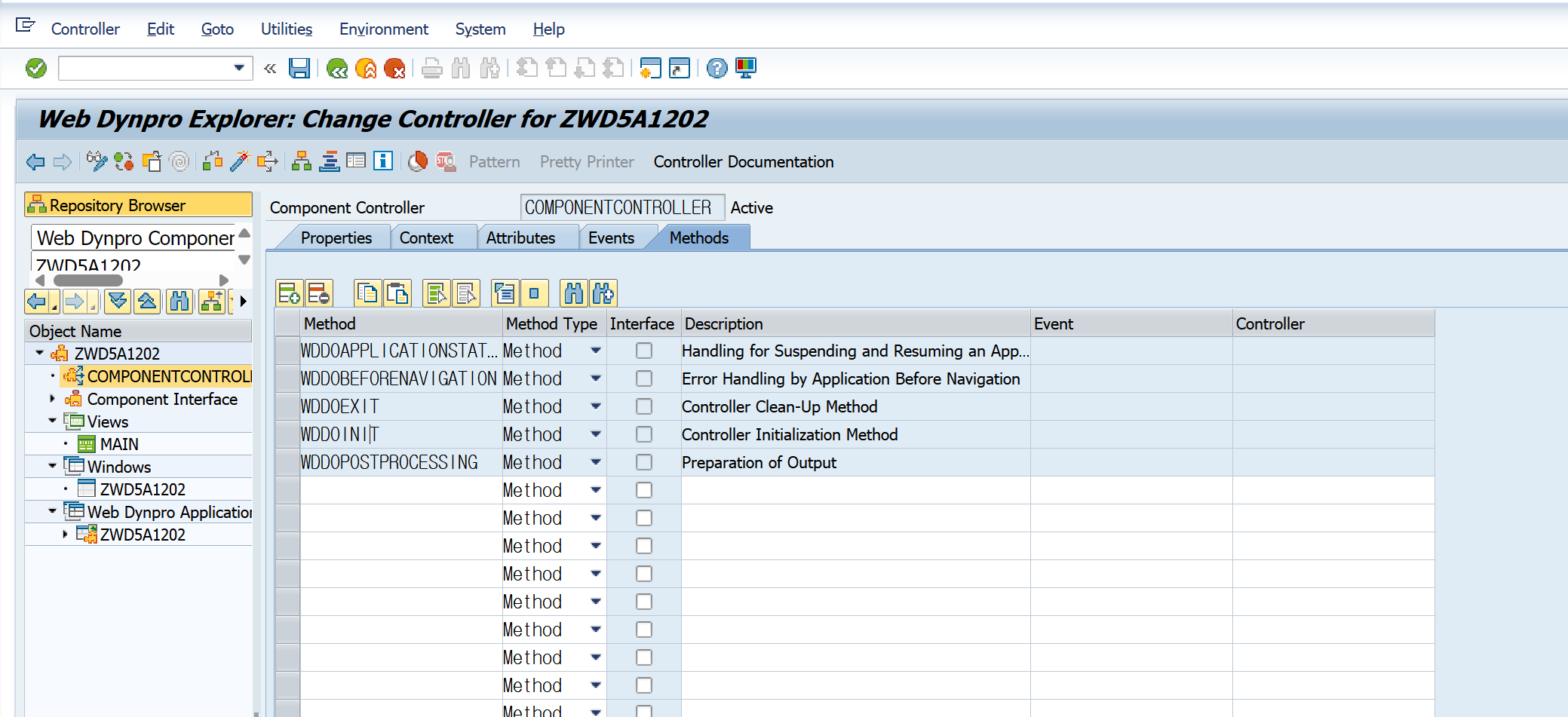Toggle Interface checkbox for WDDOINIT method
Image resolution: width=1568 pixels, height=717 pixels.
(x=643, y=434)
